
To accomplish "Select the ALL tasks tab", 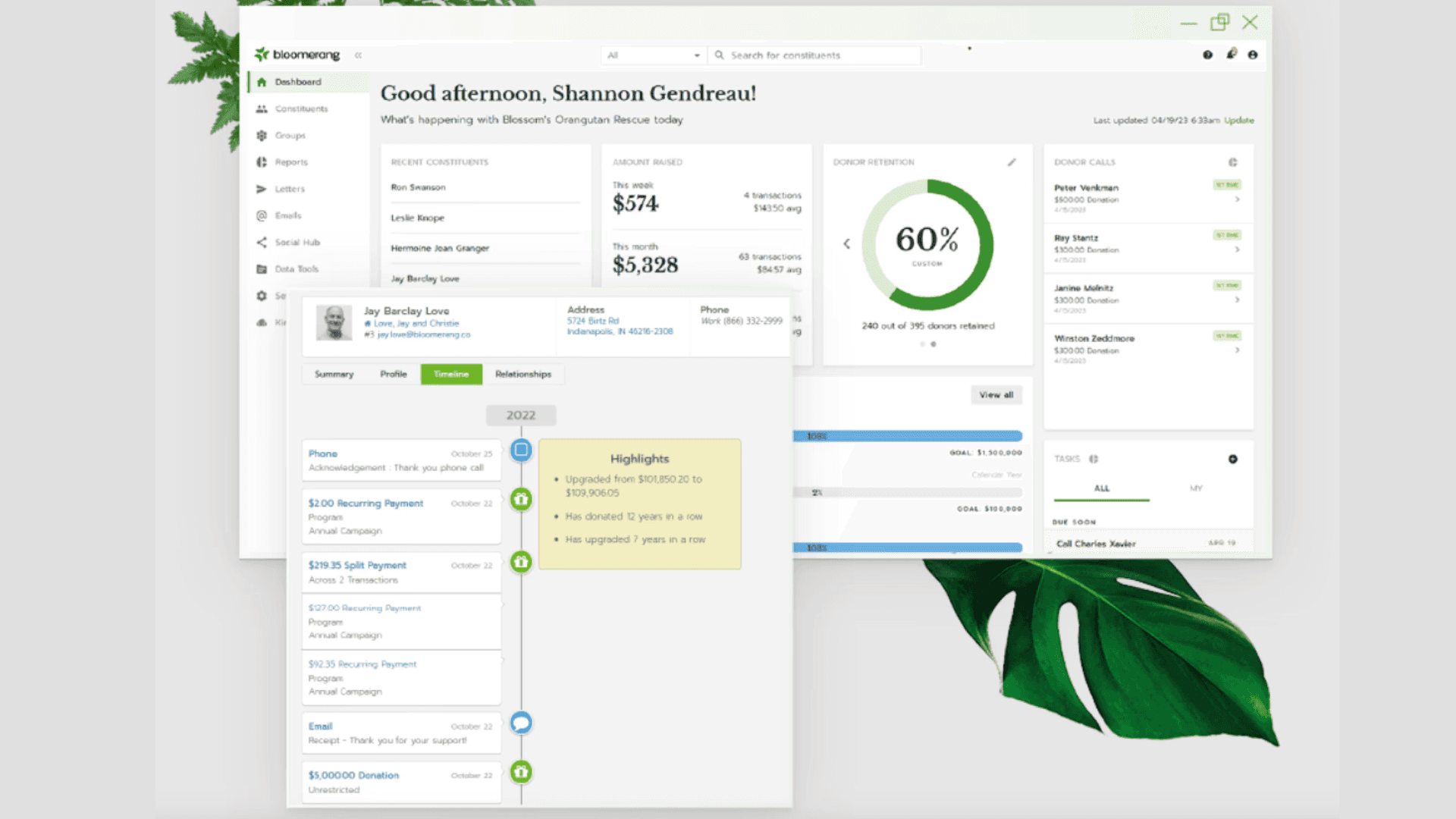I will click(1101, 488).
